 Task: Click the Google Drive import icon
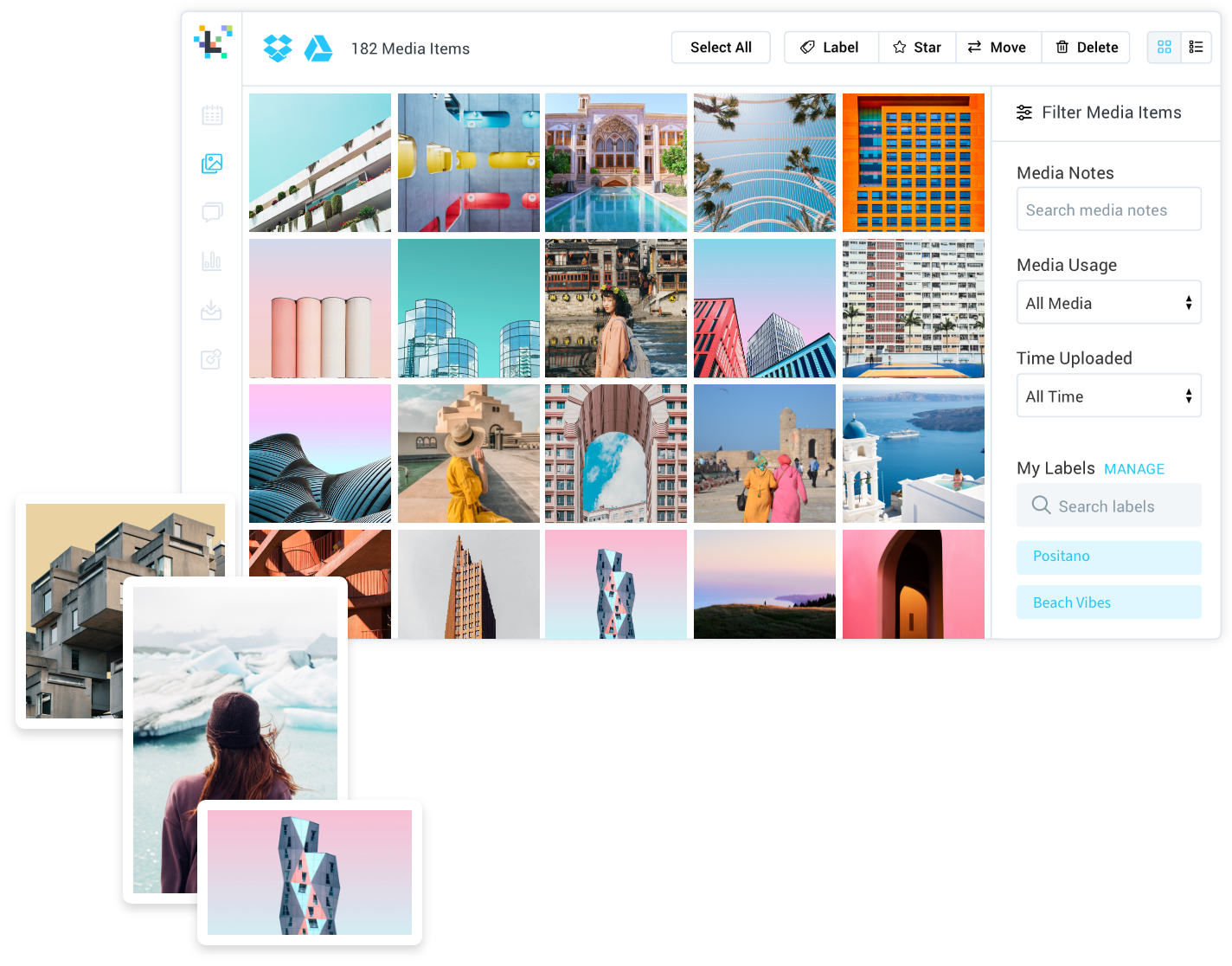tap(318, 48)
